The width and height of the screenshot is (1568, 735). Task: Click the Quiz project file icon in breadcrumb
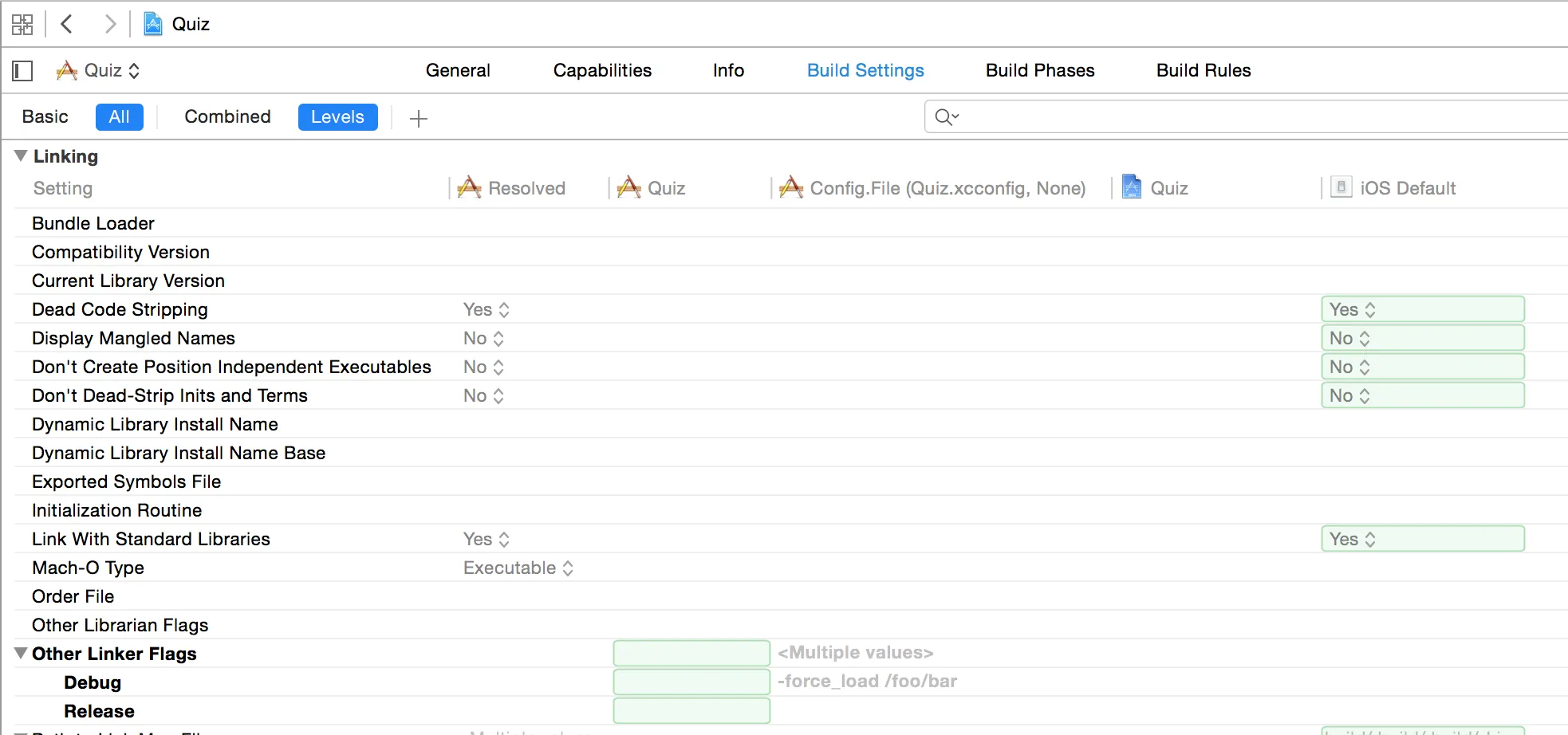152,24
